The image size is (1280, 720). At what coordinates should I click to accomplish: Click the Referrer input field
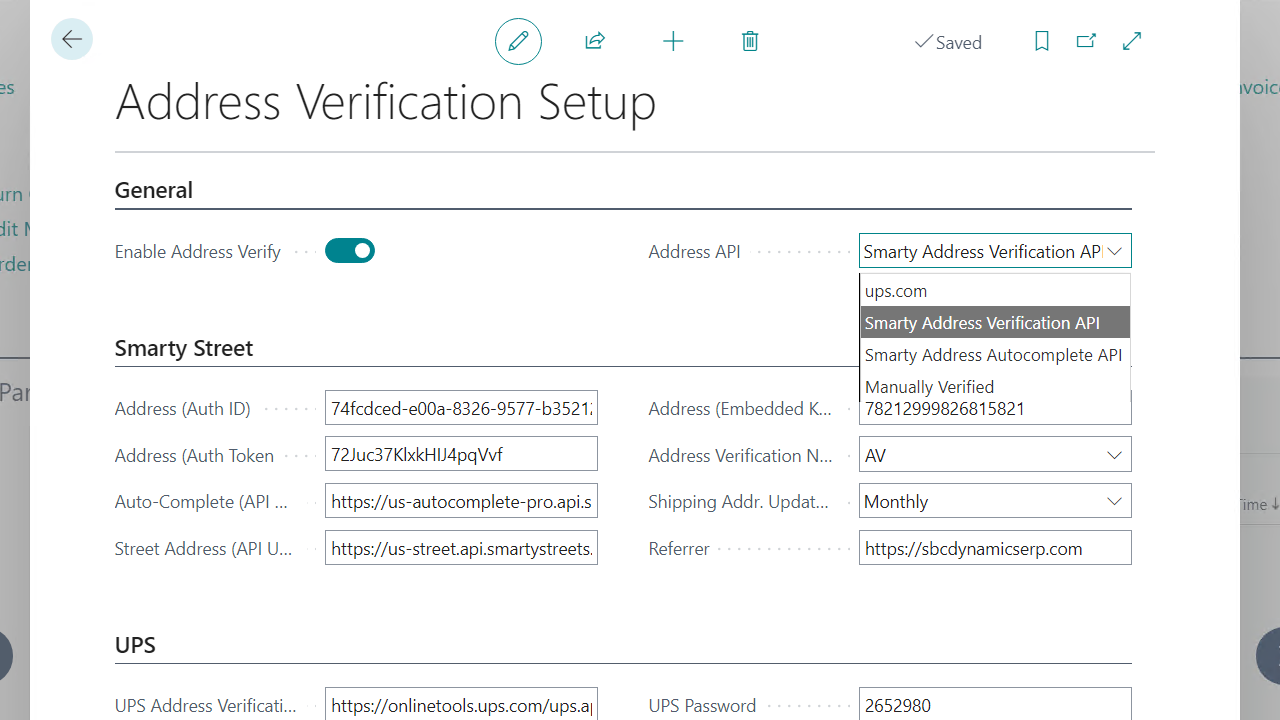pos(995,547)
